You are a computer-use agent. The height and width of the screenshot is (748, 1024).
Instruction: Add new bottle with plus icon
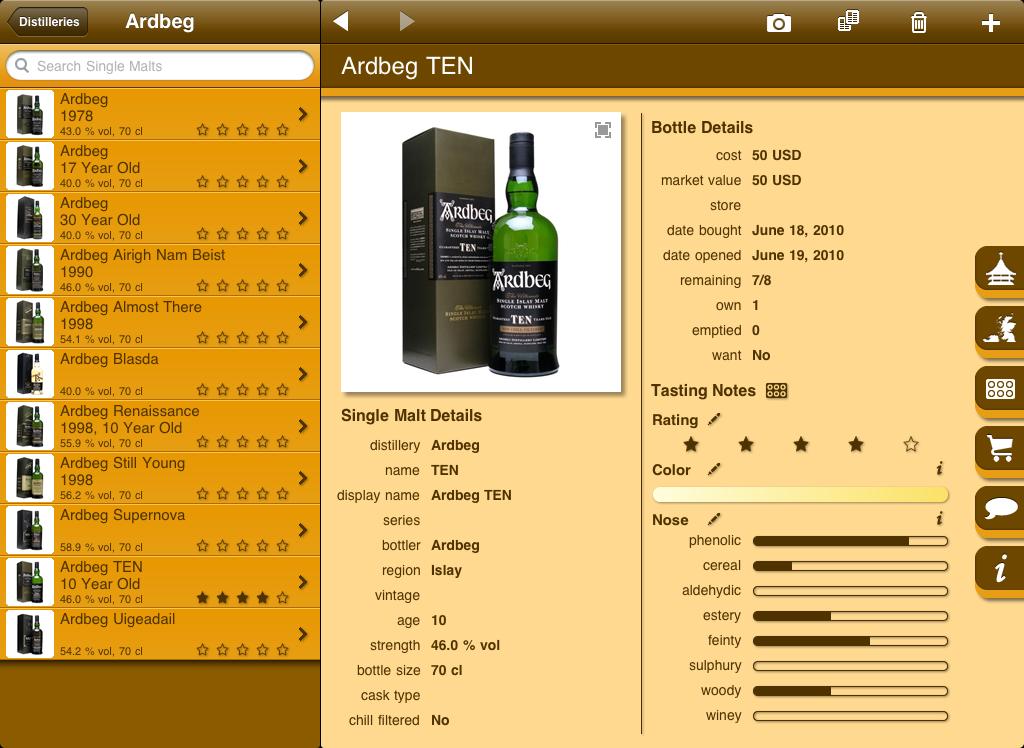pyautogui.click(x=990, y=23)
